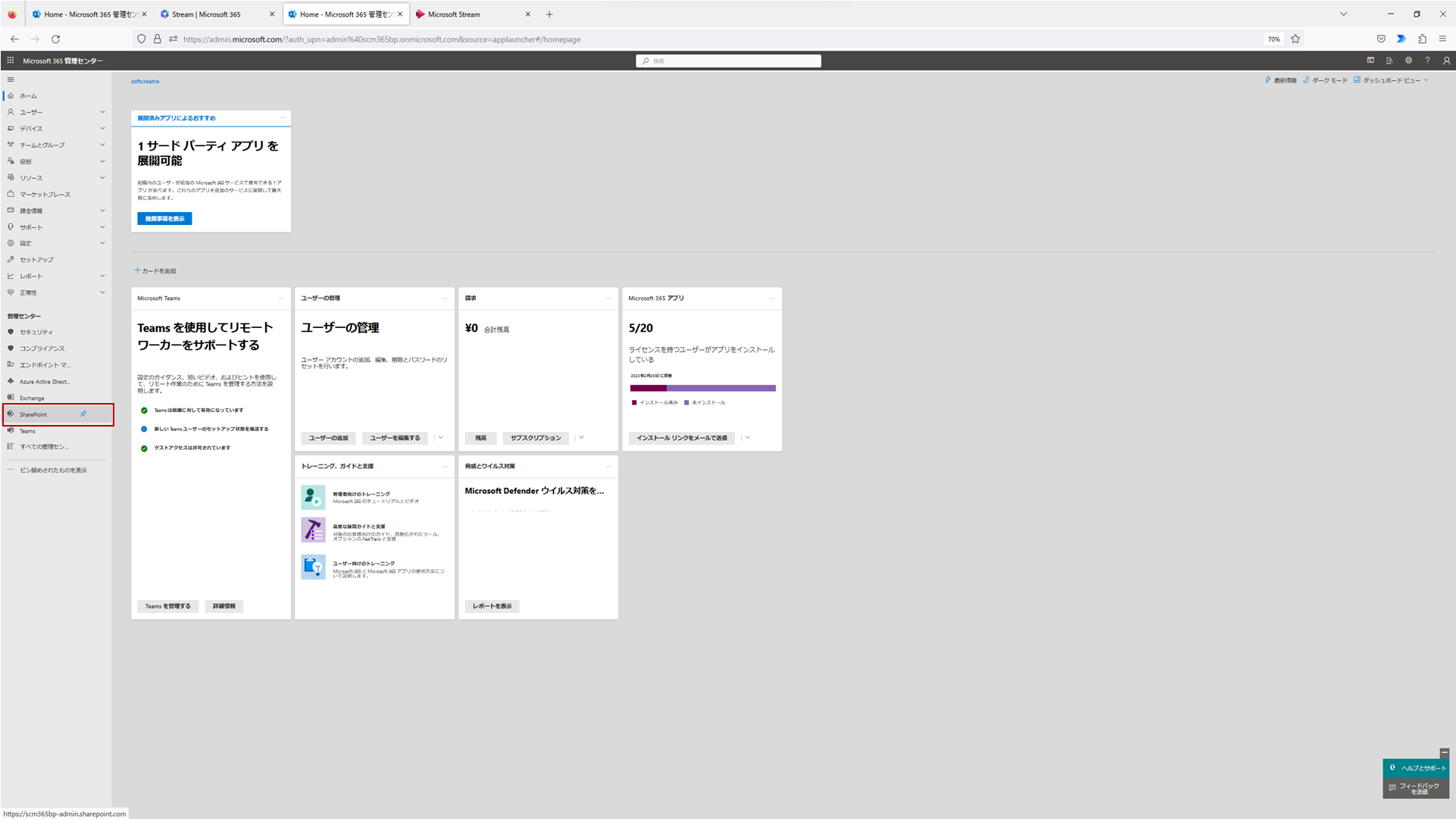1456x819 pixels.
Task: Open settings gear in admin center header
Action: [1408, 61]
